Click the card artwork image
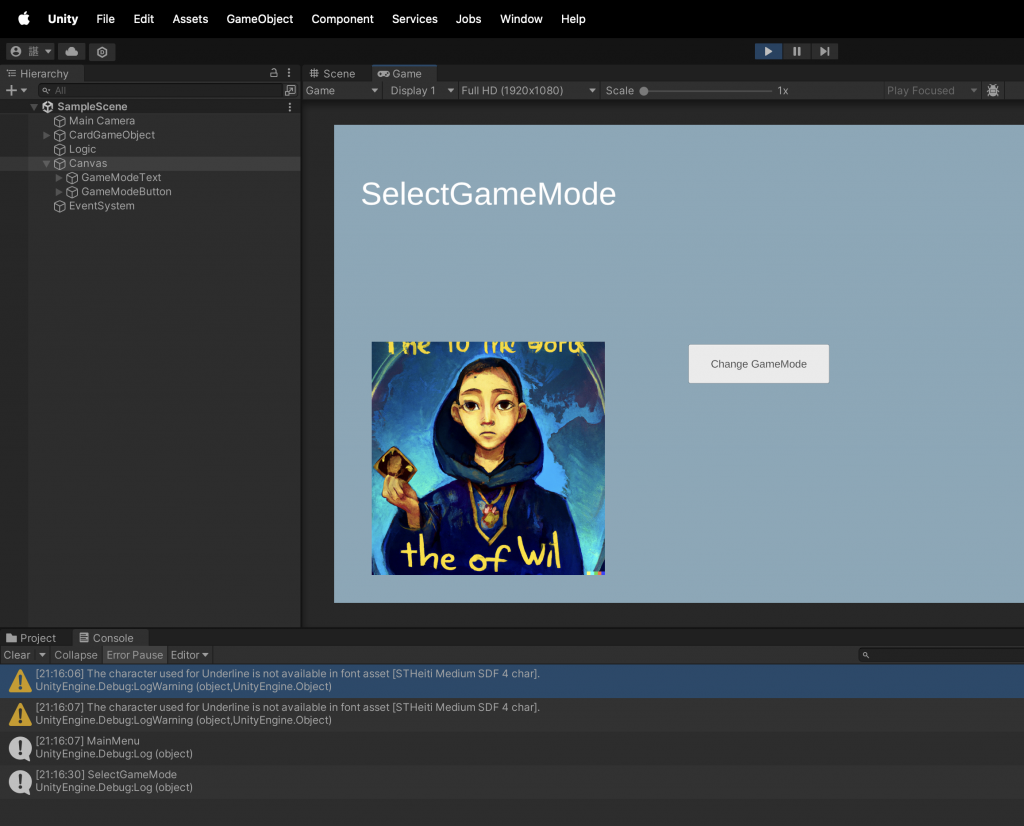Screen dimensions: 1024x826 click(x=488, y=458)
